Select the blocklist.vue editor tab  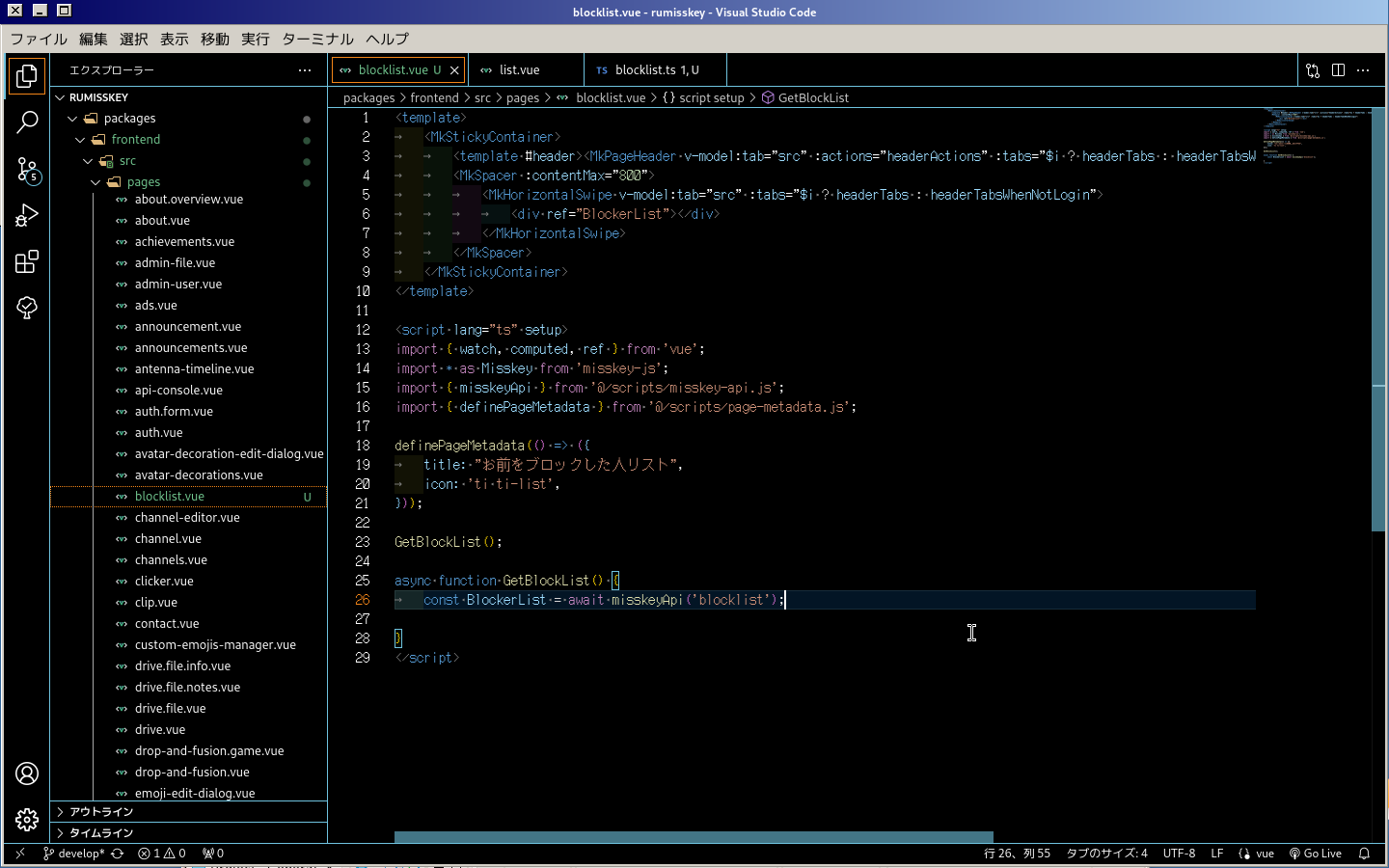(x=399, y=70)
